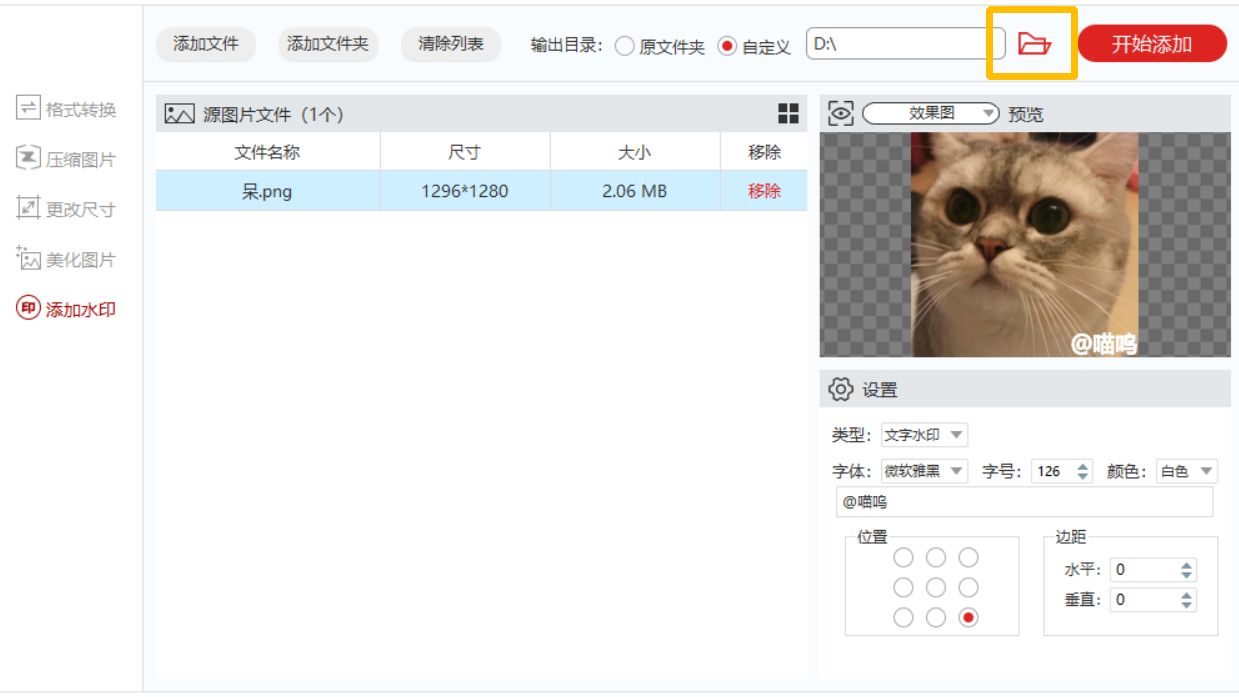Set watermark position to middle-right
Screen dimensions: 1239x697
point(968,587)
